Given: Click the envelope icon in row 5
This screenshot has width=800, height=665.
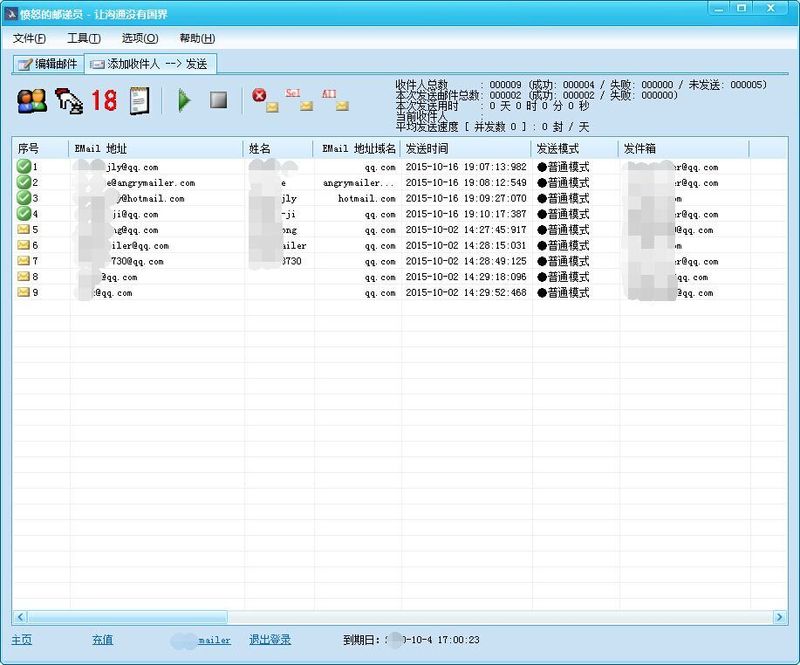Looking at the screenshot, I should click(x=23, y=229).
